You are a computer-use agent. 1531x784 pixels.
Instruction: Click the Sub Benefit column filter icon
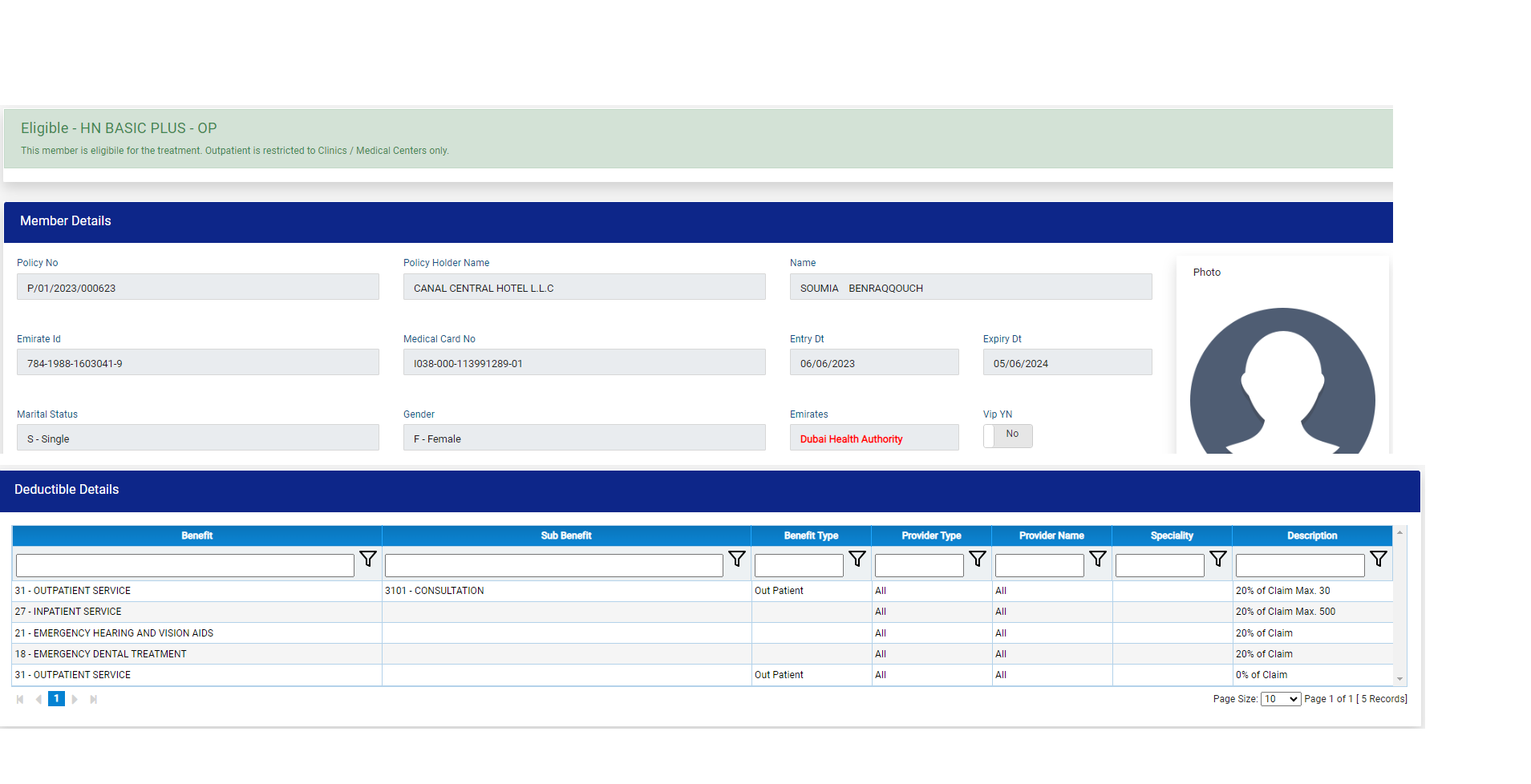tap(737, 560)
